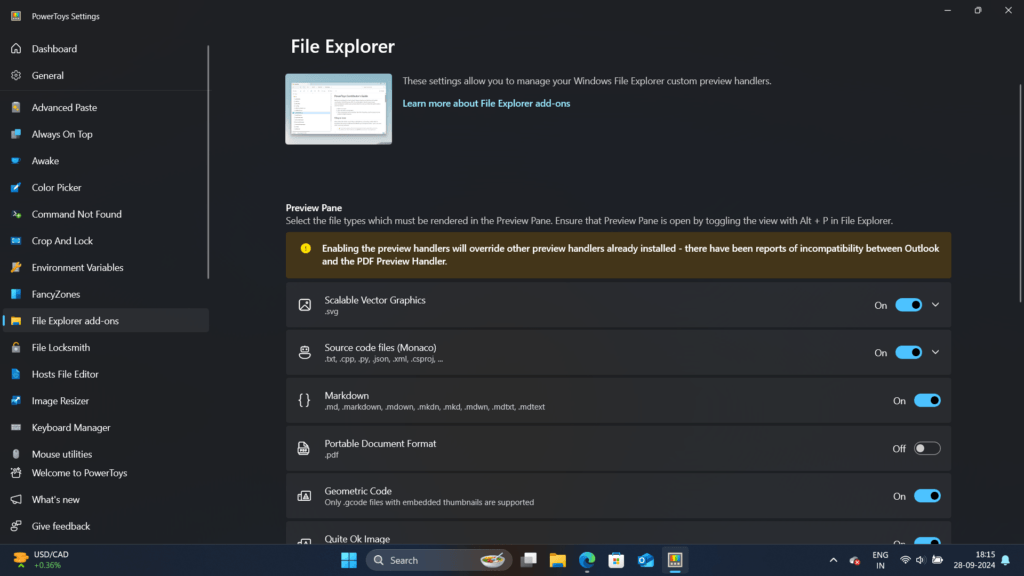Click the Markdown curly braces icon
Image resolution: width=1024 pixels, height=576 pixels.
[304, 400]
